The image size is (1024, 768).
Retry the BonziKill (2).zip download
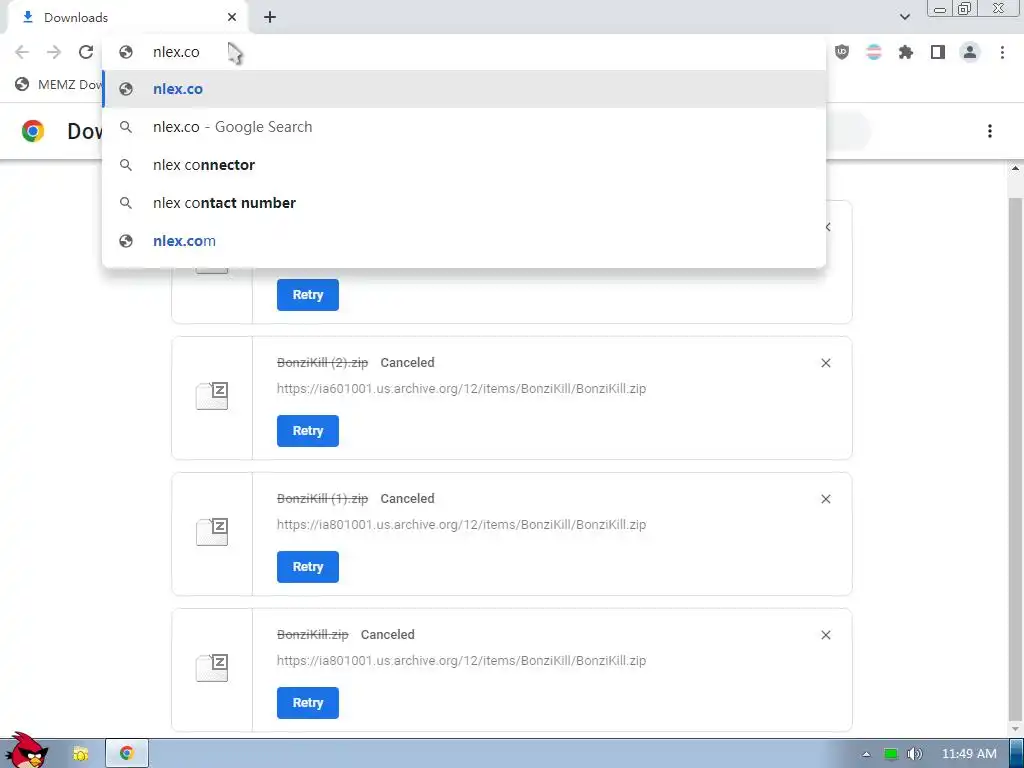pos(308,431)
